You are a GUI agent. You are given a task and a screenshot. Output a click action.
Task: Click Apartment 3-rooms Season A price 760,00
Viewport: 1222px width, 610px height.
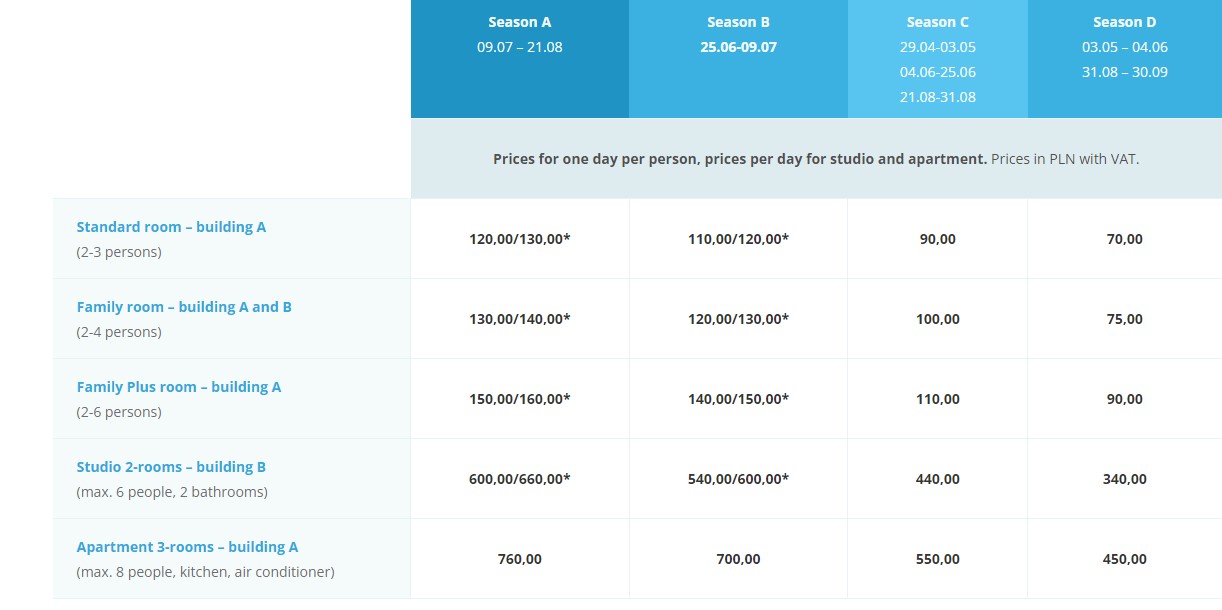coord(519,559)
